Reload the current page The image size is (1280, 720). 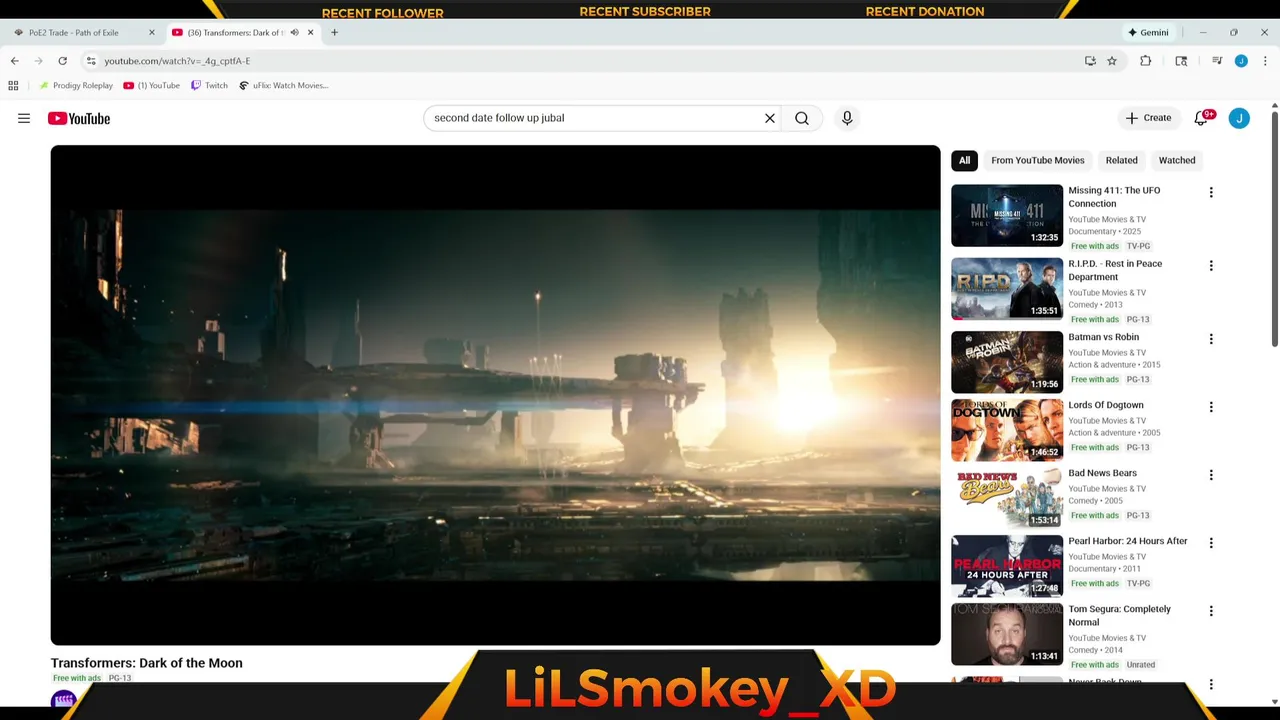point(62,61)
